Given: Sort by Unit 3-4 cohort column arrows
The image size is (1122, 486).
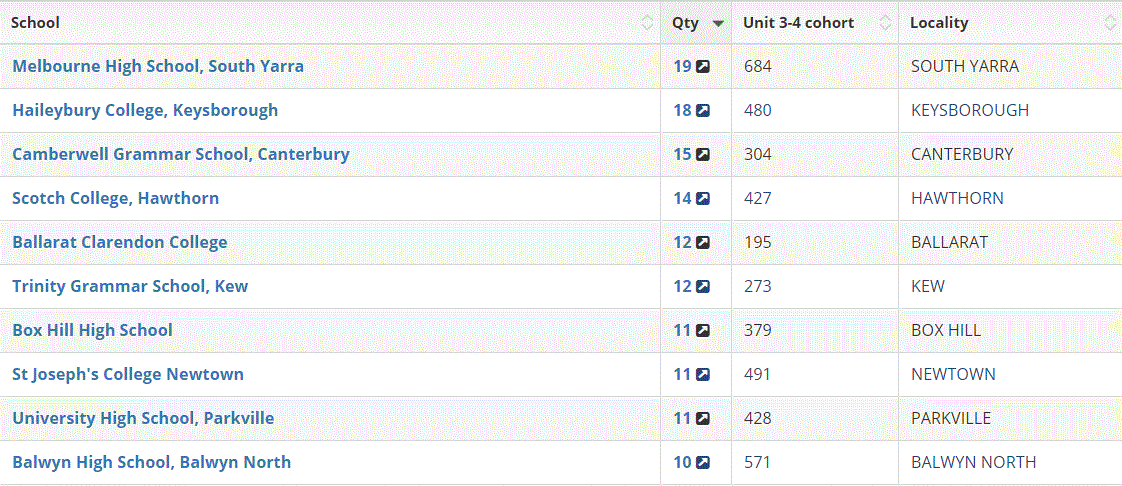Looking at the screenshot, I should [885, 23].
